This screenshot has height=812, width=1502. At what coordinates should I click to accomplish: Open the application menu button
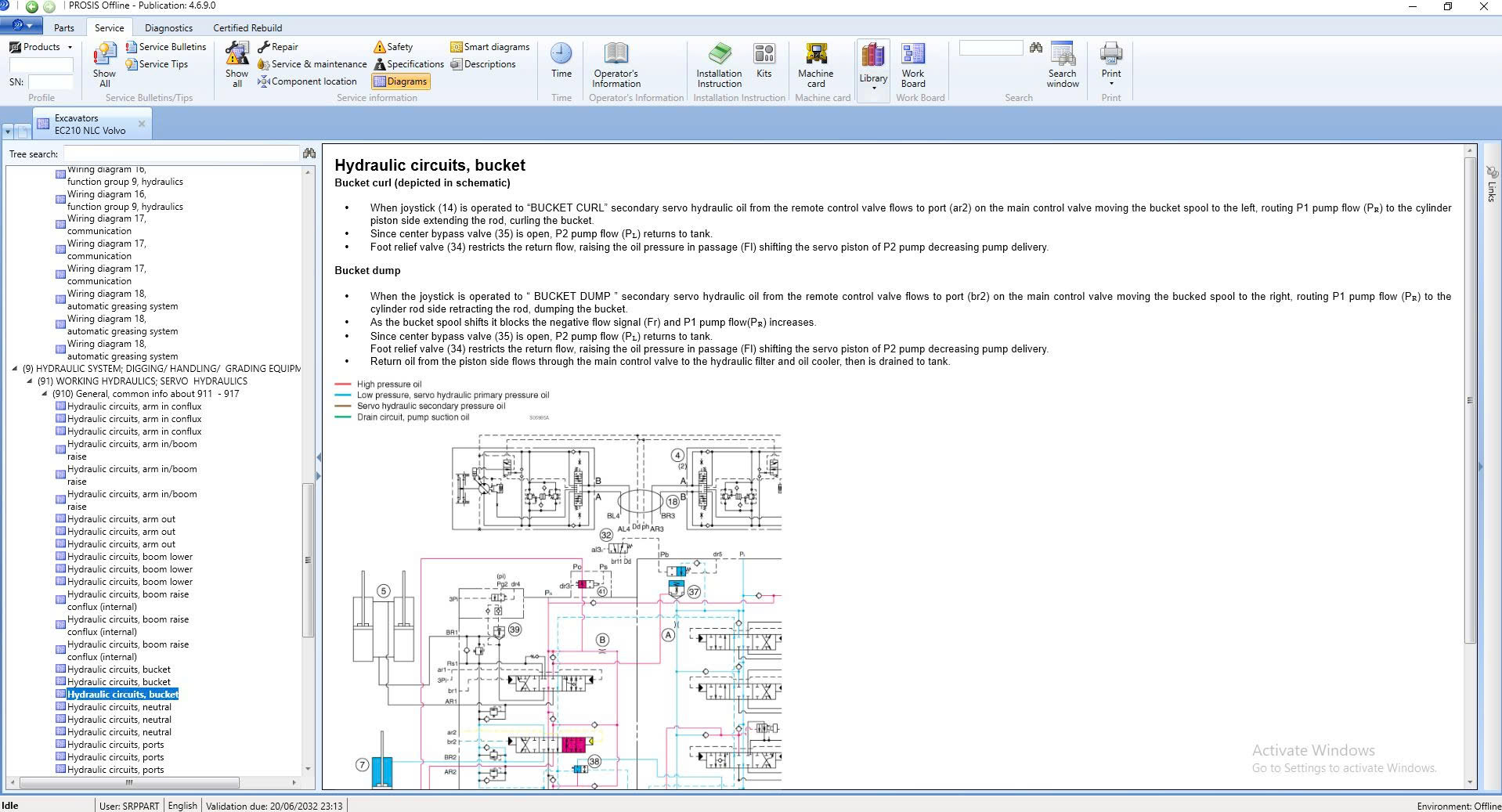[21, 26]
